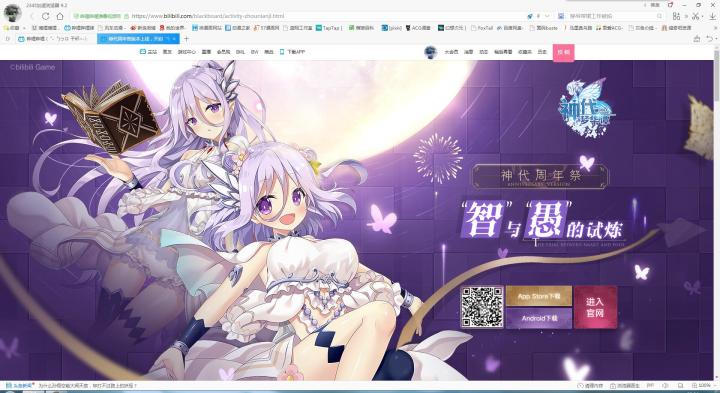720x393 pixels.
Task: Open 消息 messages in bilibili nav
Action: [x=468, y=52]
